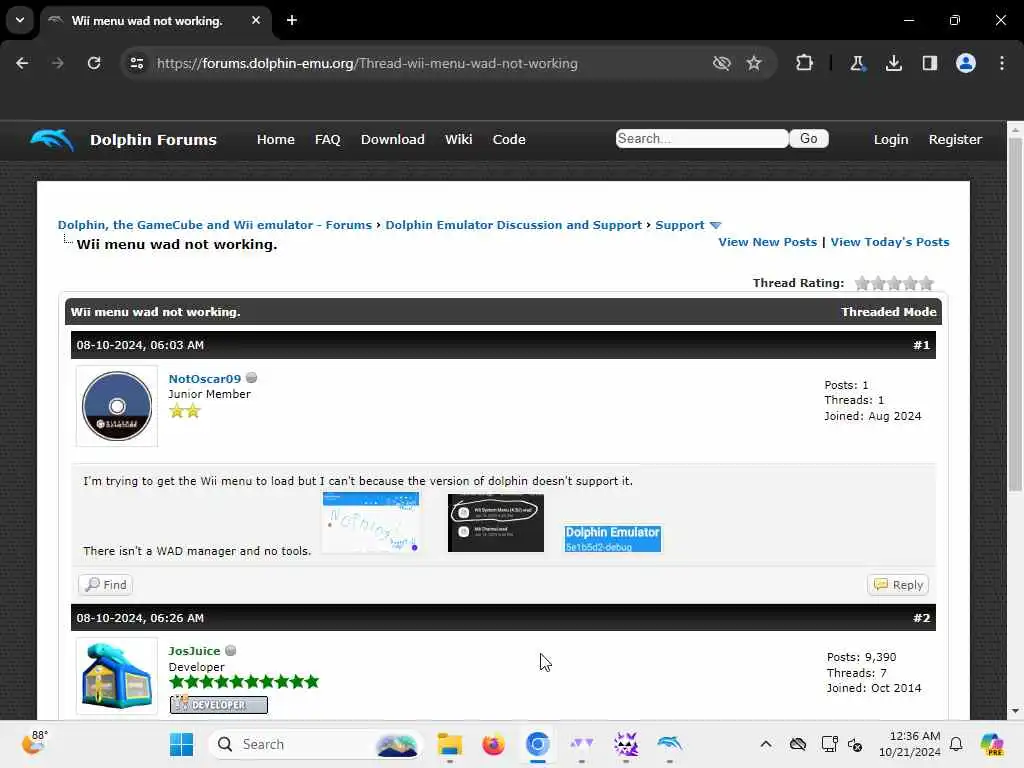Viewport: 1024px width, 768px height.
Task: Open site information icon in address bar
Action: tap(136, 63)
